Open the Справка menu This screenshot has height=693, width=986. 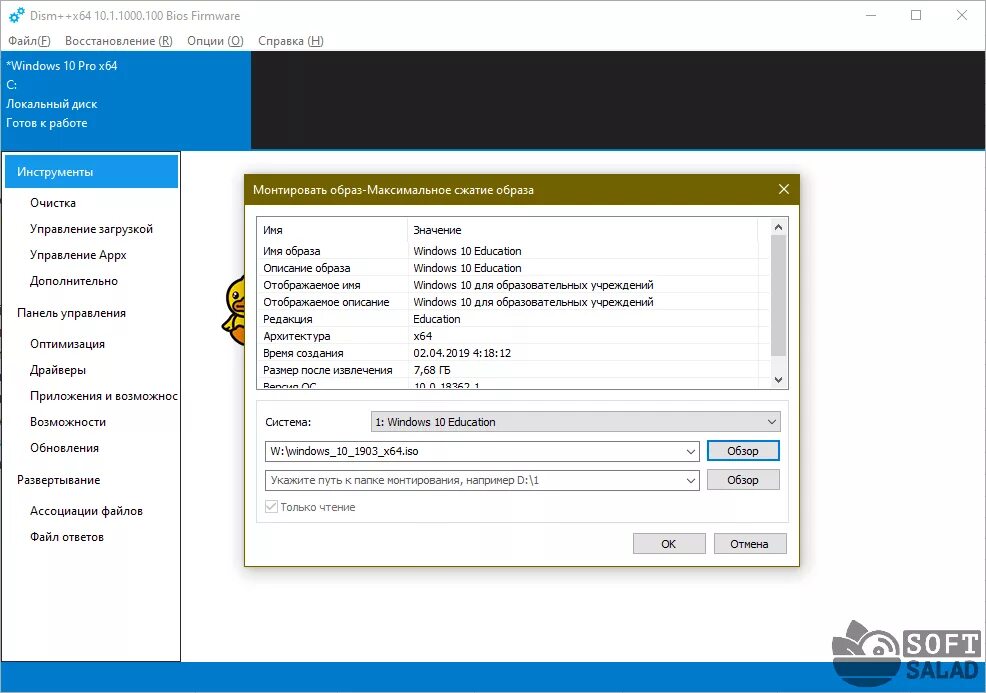tap(291, 41)
